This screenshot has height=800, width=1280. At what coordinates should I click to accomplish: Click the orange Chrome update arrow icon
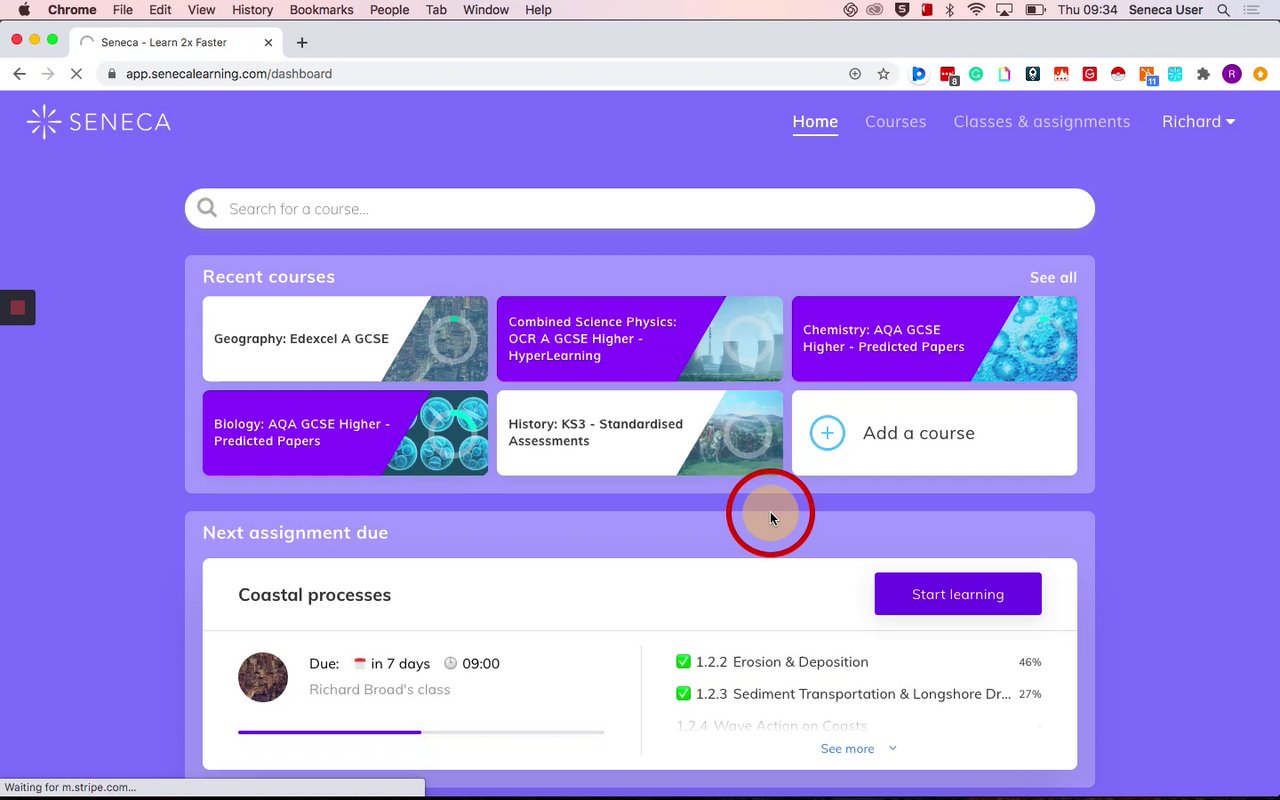pos(1260,74)
